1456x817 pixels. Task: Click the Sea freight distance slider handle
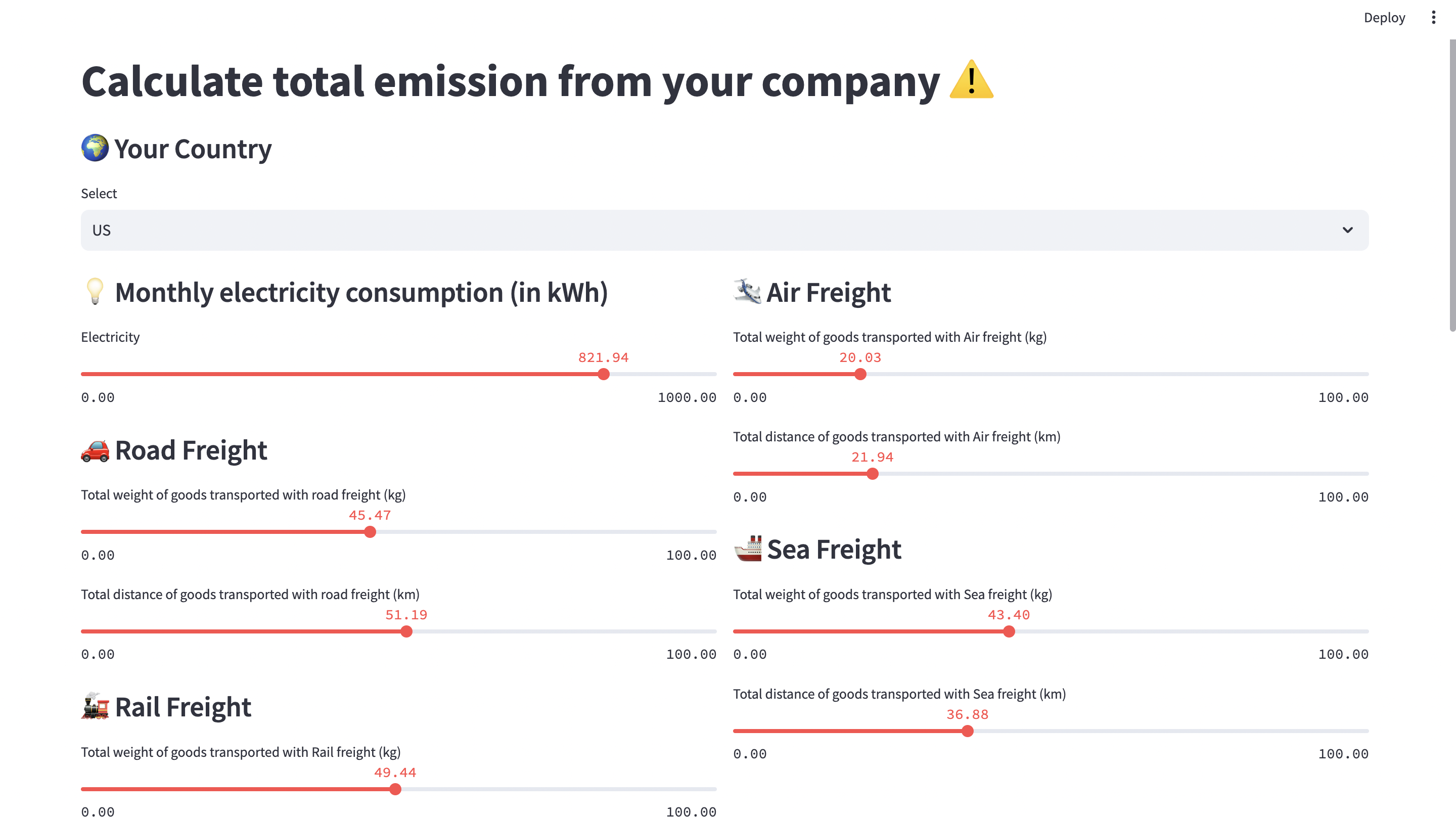tap(968, 731)
